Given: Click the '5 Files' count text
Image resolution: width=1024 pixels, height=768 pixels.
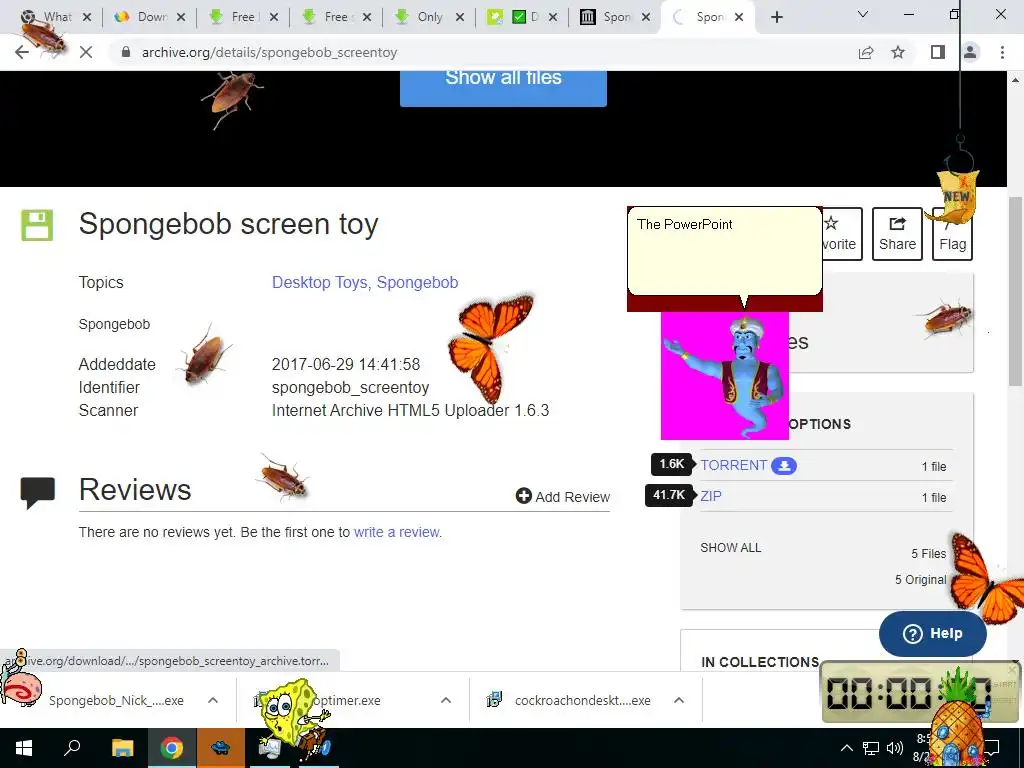Looking at the screenshot, I should click(929, 553).
